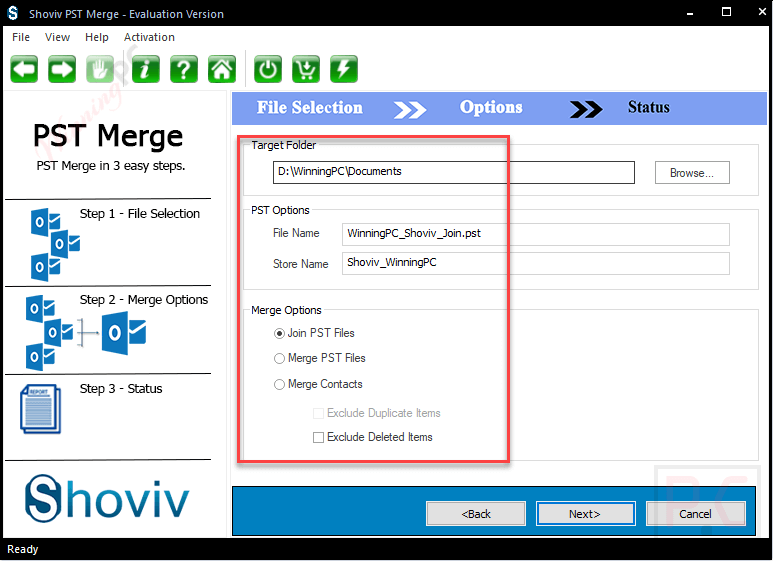Click Step 2 - Merge Options label

(x=144, y=300)
